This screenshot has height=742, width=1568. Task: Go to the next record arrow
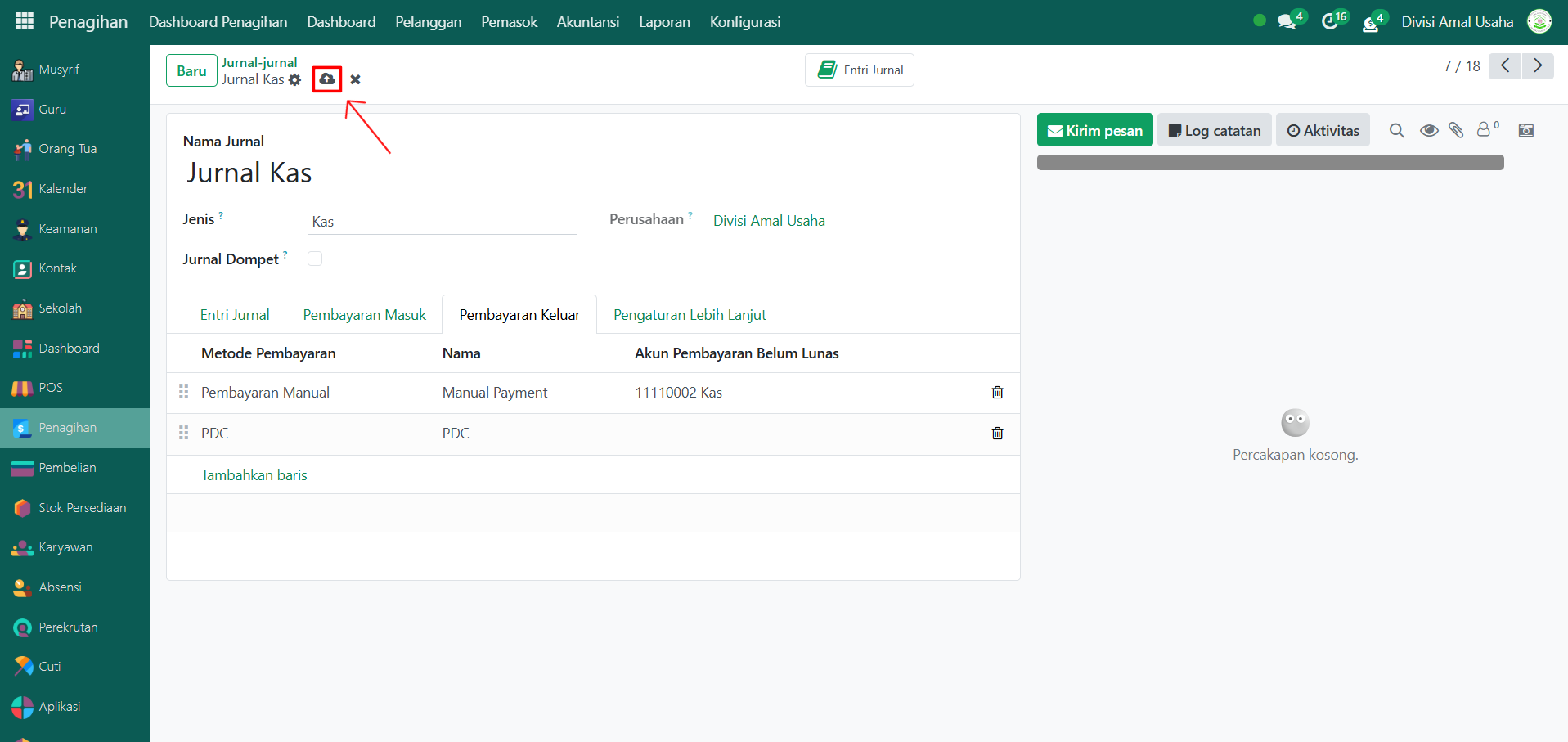tap(1537, 66)
